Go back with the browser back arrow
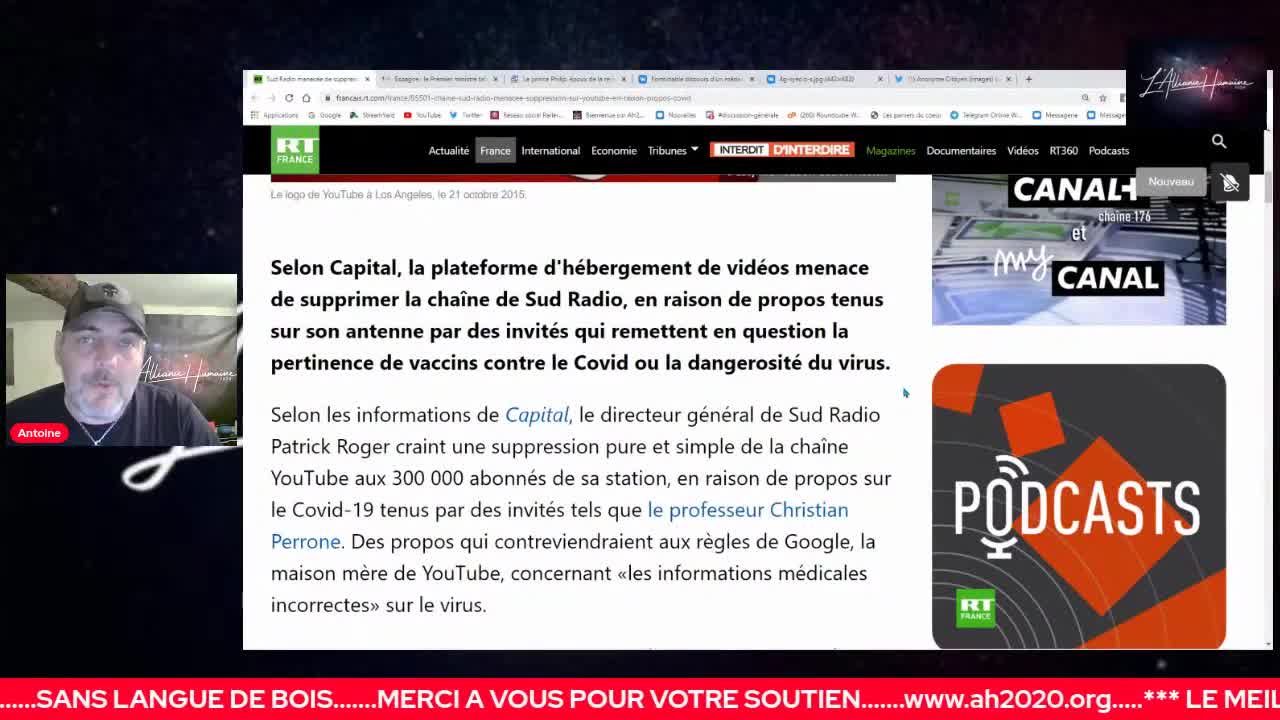 [255, 98]
